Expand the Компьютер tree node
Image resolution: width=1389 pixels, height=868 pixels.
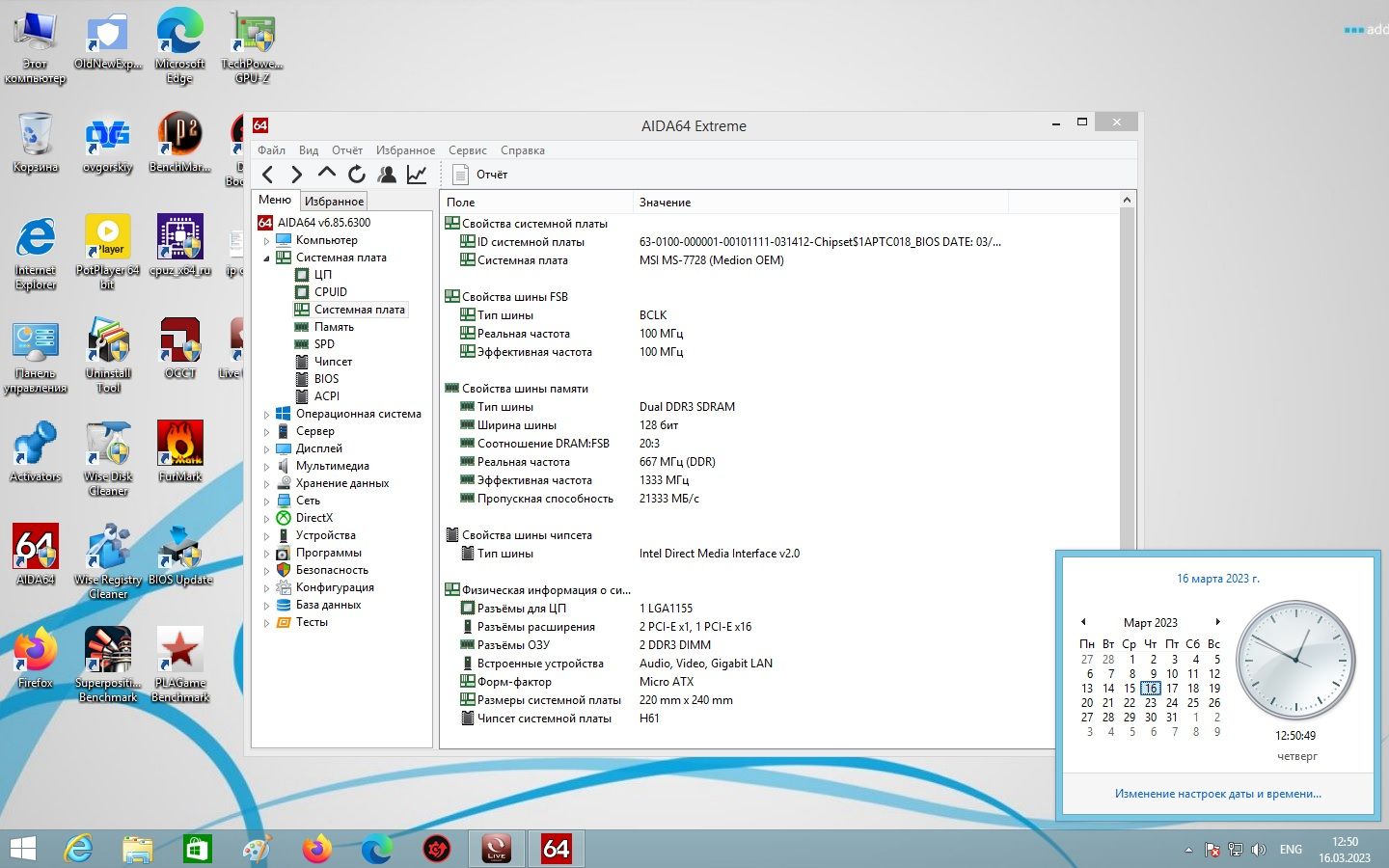(x=267, y=241)
